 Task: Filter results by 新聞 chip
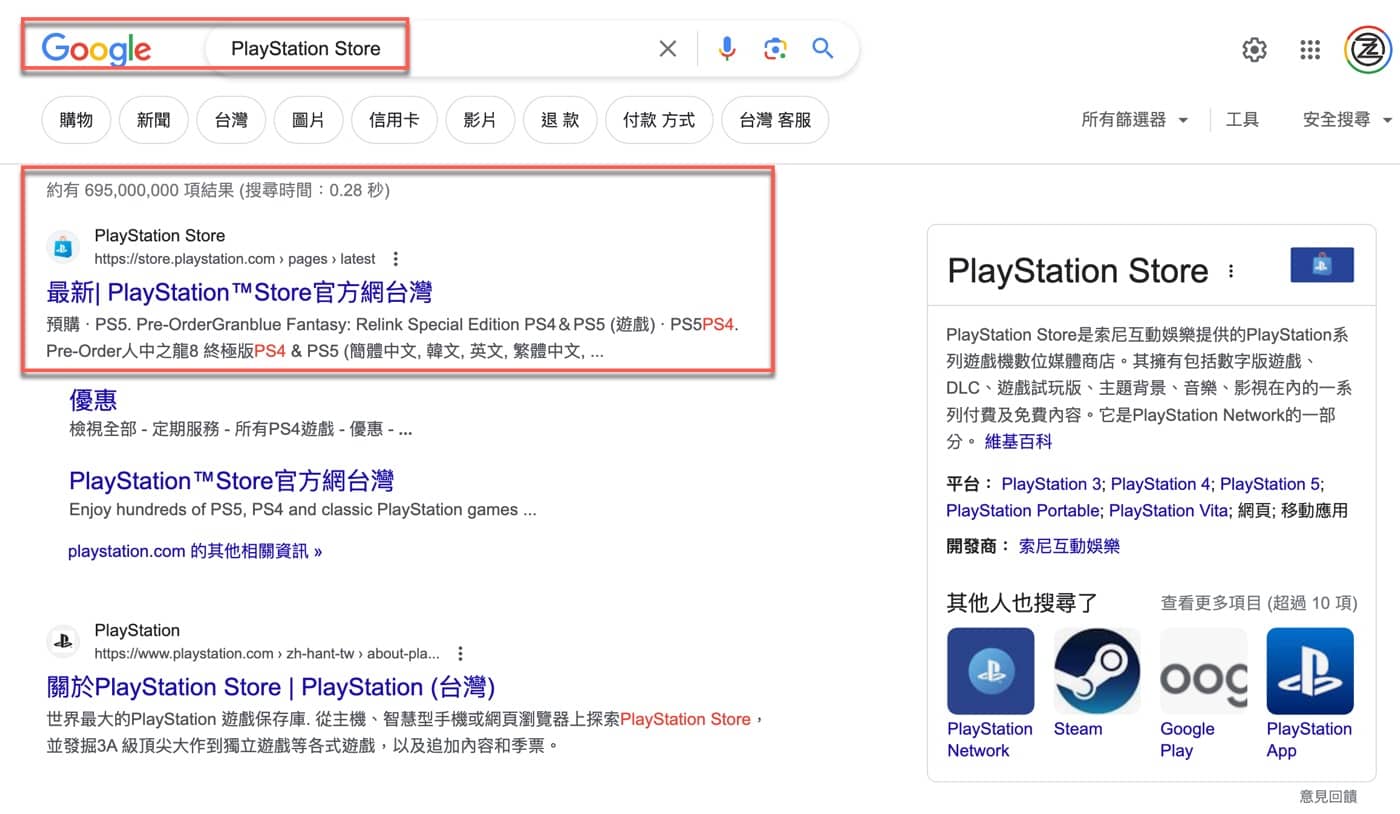[153, 120]
